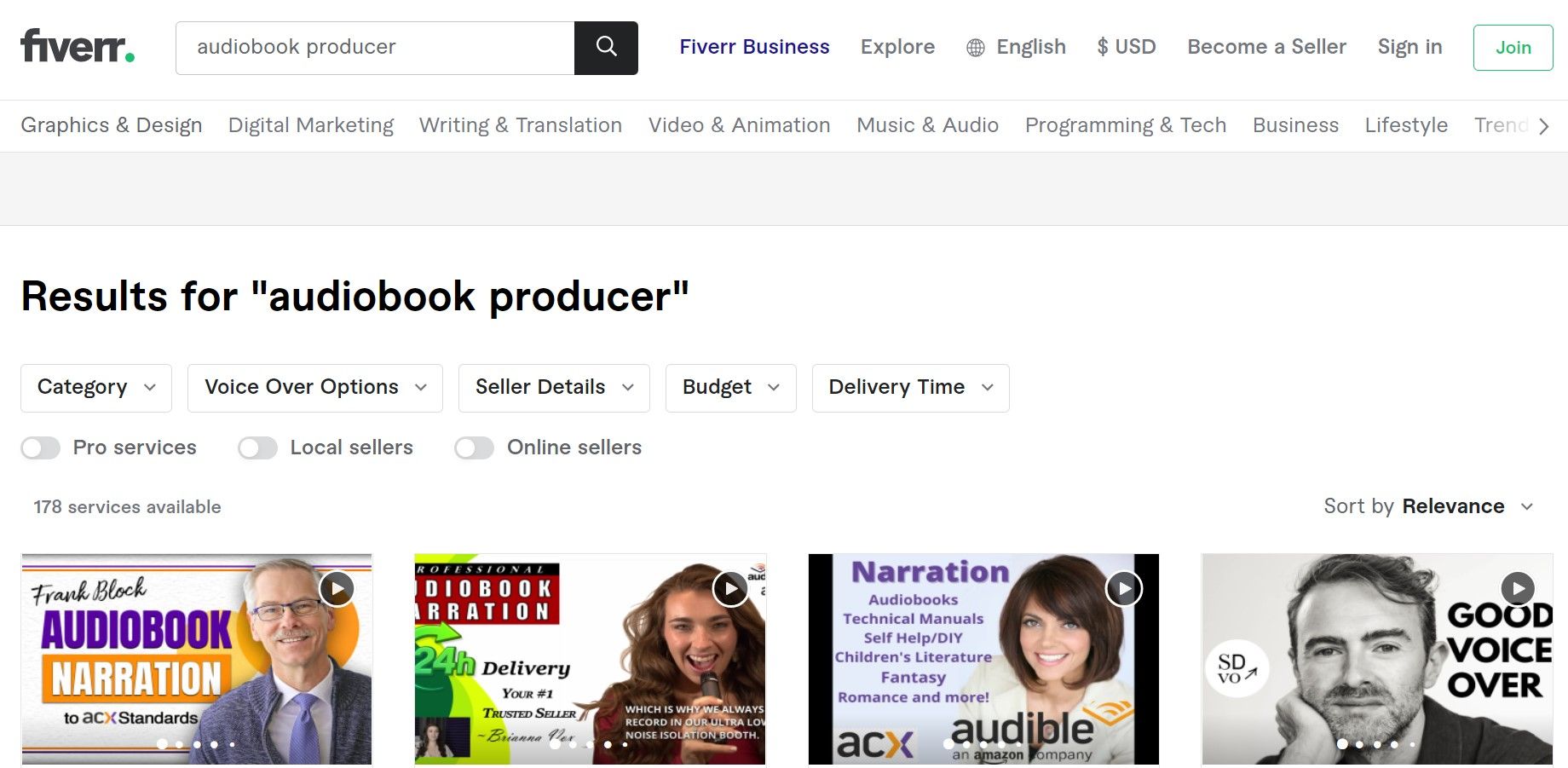Open Business category
The image size is (1568, 768).
tap(1296, 125)
